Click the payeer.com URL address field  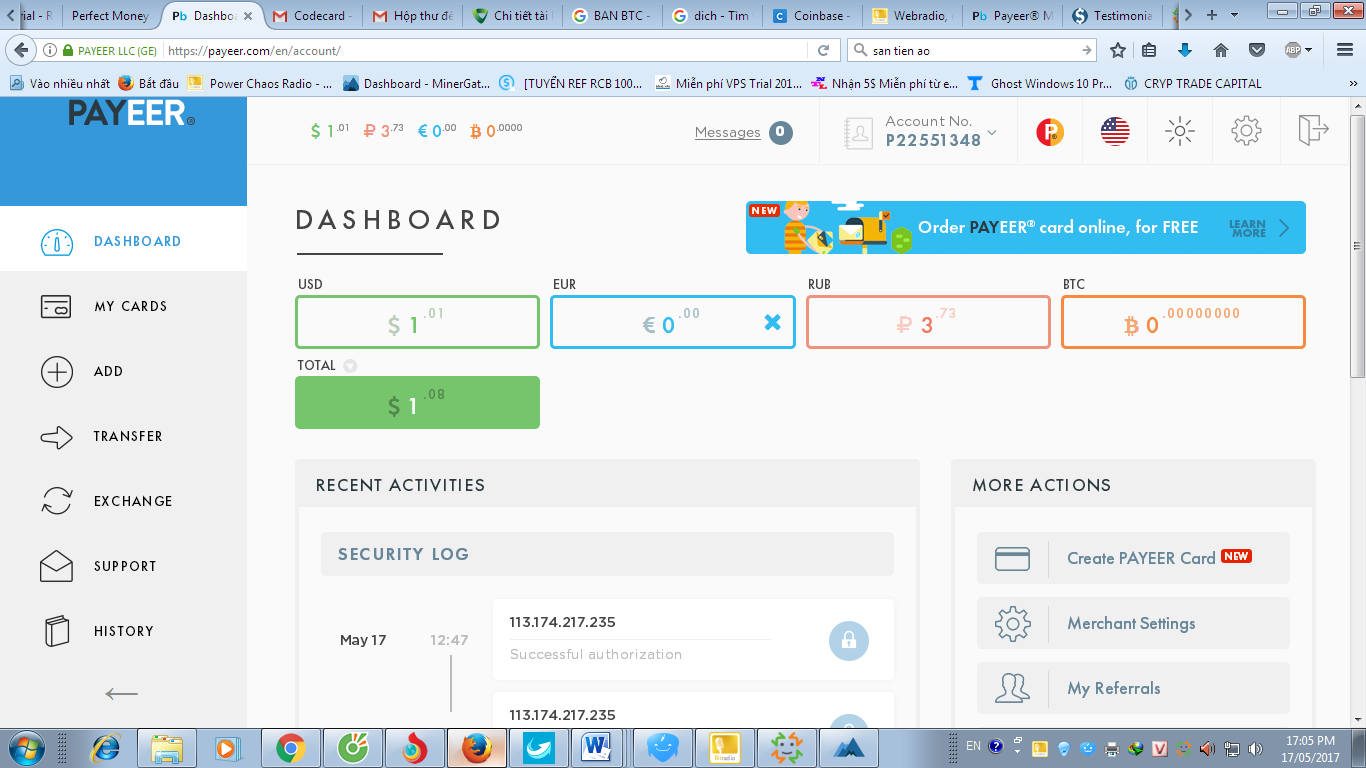484,50
